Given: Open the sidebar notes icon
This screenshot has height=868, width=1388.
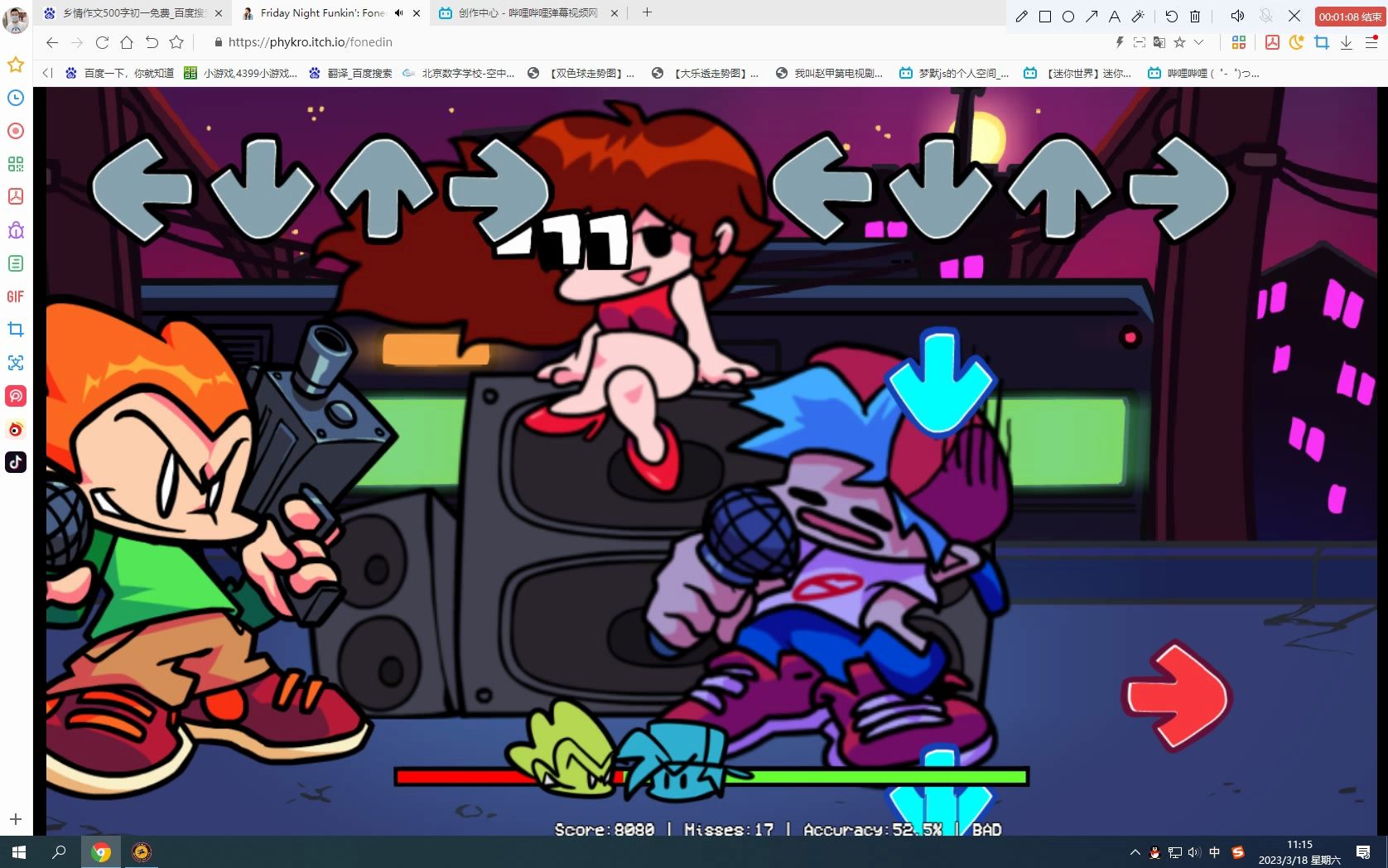Looking at the screenshot, I should tap(16, 263).
